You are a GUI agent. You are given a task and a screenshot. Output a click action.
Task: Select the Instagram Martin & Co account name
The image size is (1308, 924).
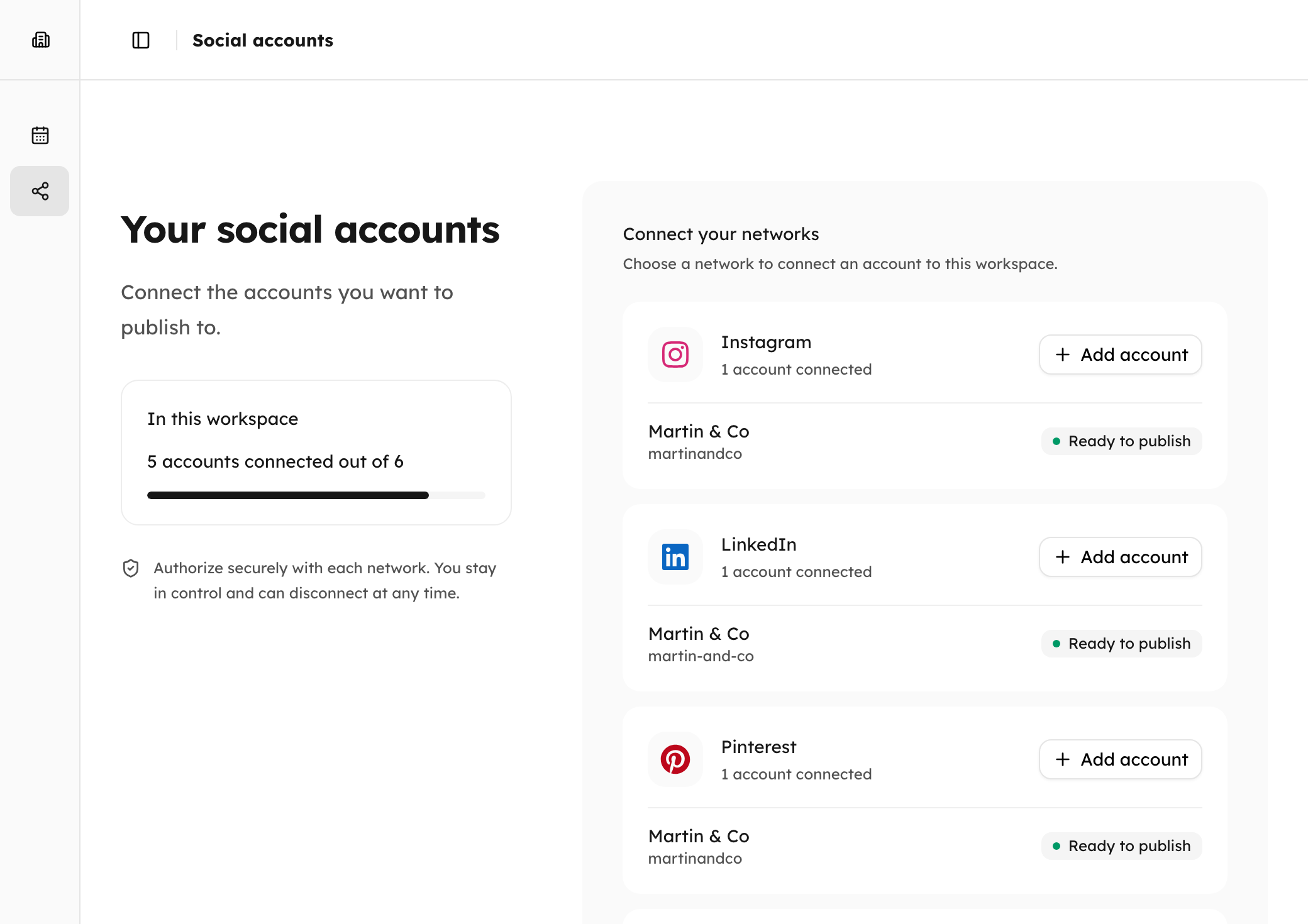point(699,431)
